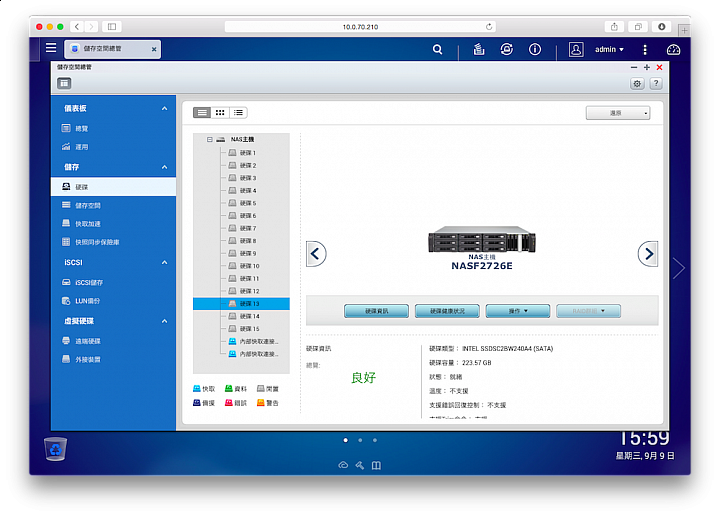Open the 還原 dropdown at top right
The height and width of the screenshot is (518, 720).
[618, 113]
